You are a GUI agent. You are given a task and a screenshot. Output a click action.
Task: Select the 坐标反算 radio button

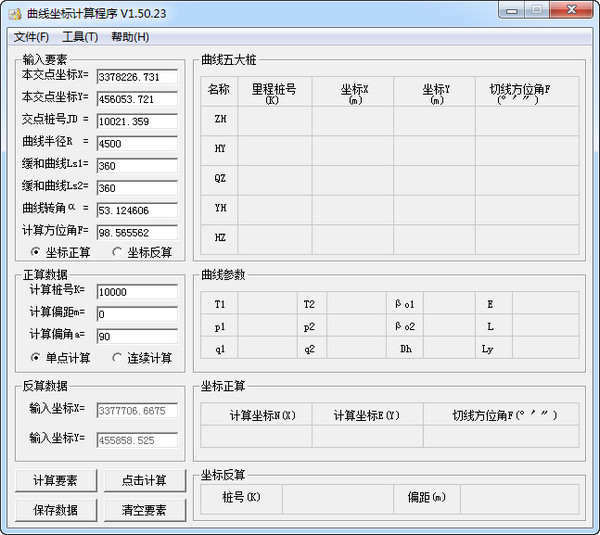(x=118, y=252)
